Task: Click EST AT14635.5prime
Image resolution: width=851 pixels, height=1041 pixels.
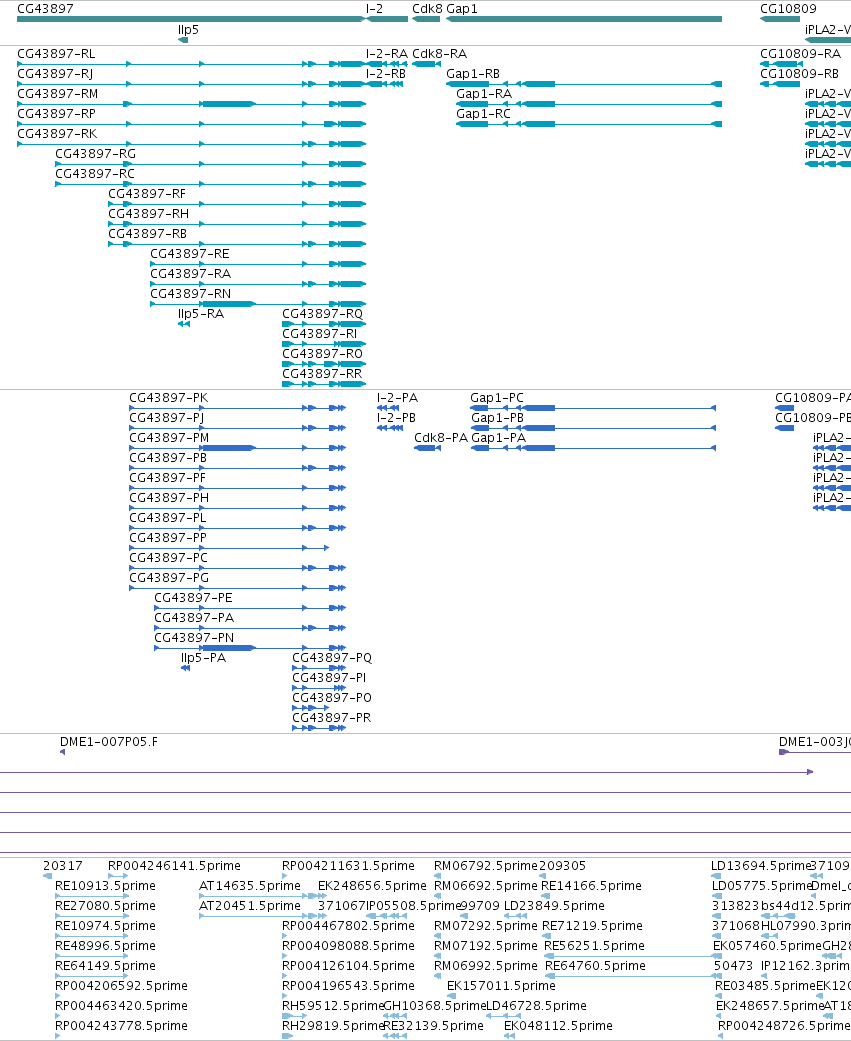Action: (250, 886)
